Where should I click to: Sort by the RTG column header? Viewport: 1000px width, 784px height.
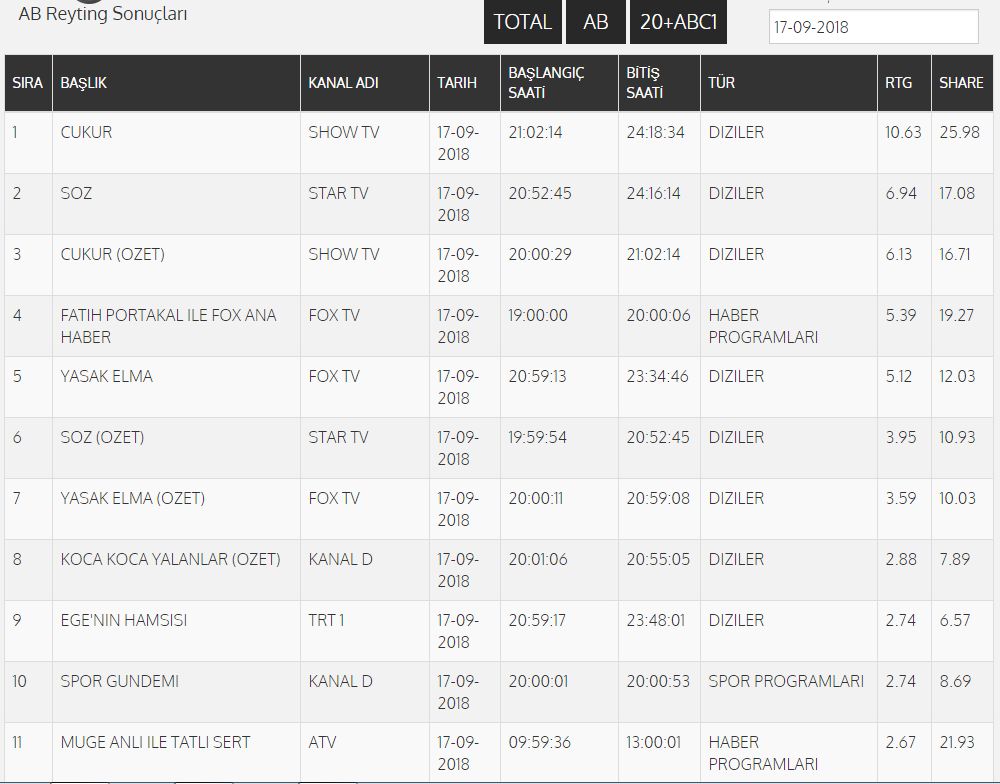(904, 83)
